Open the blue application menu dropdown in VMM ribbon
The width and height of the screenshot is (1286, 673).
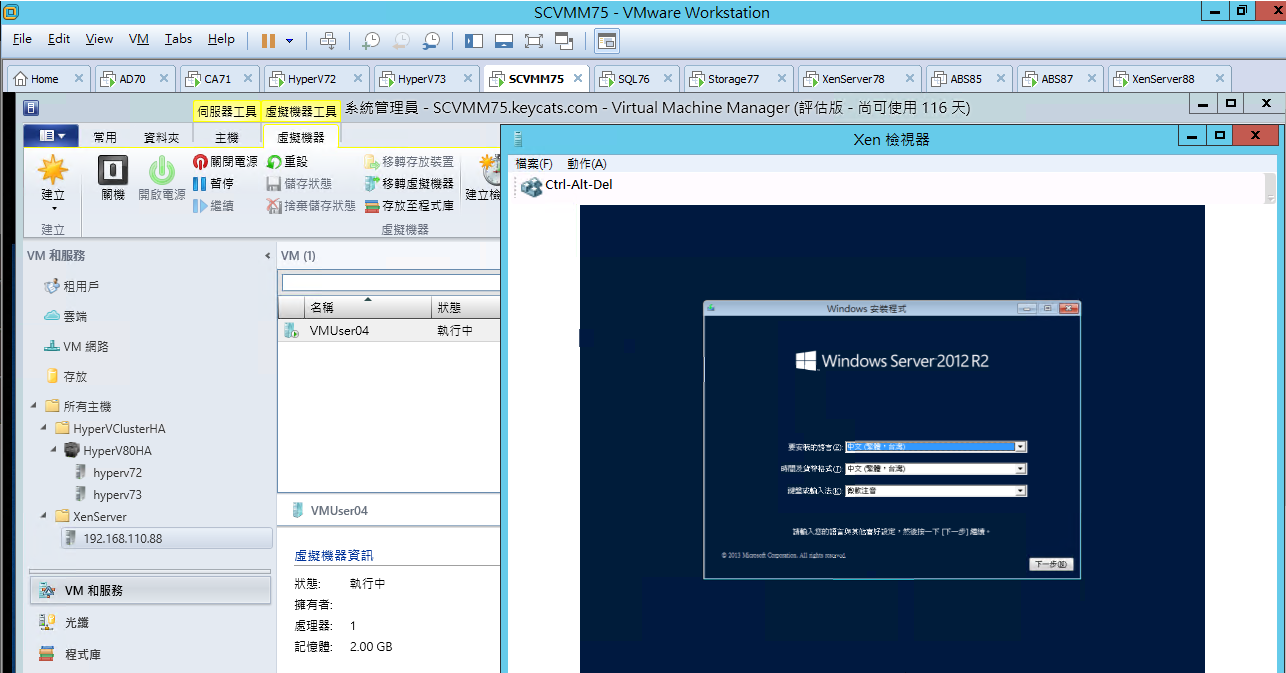coord(52,136)
